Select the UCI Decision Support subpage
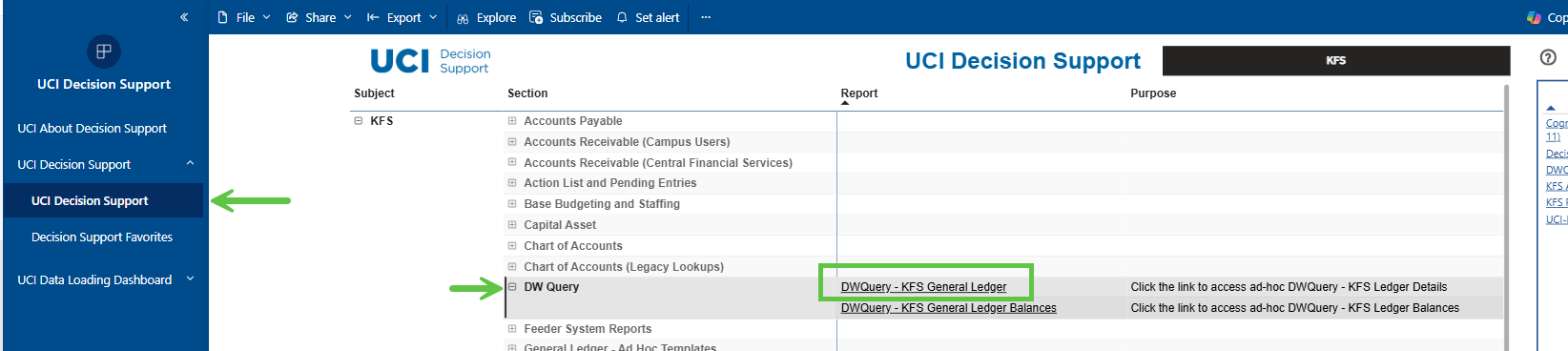The image size is (1568, 351). pos(103,200)
